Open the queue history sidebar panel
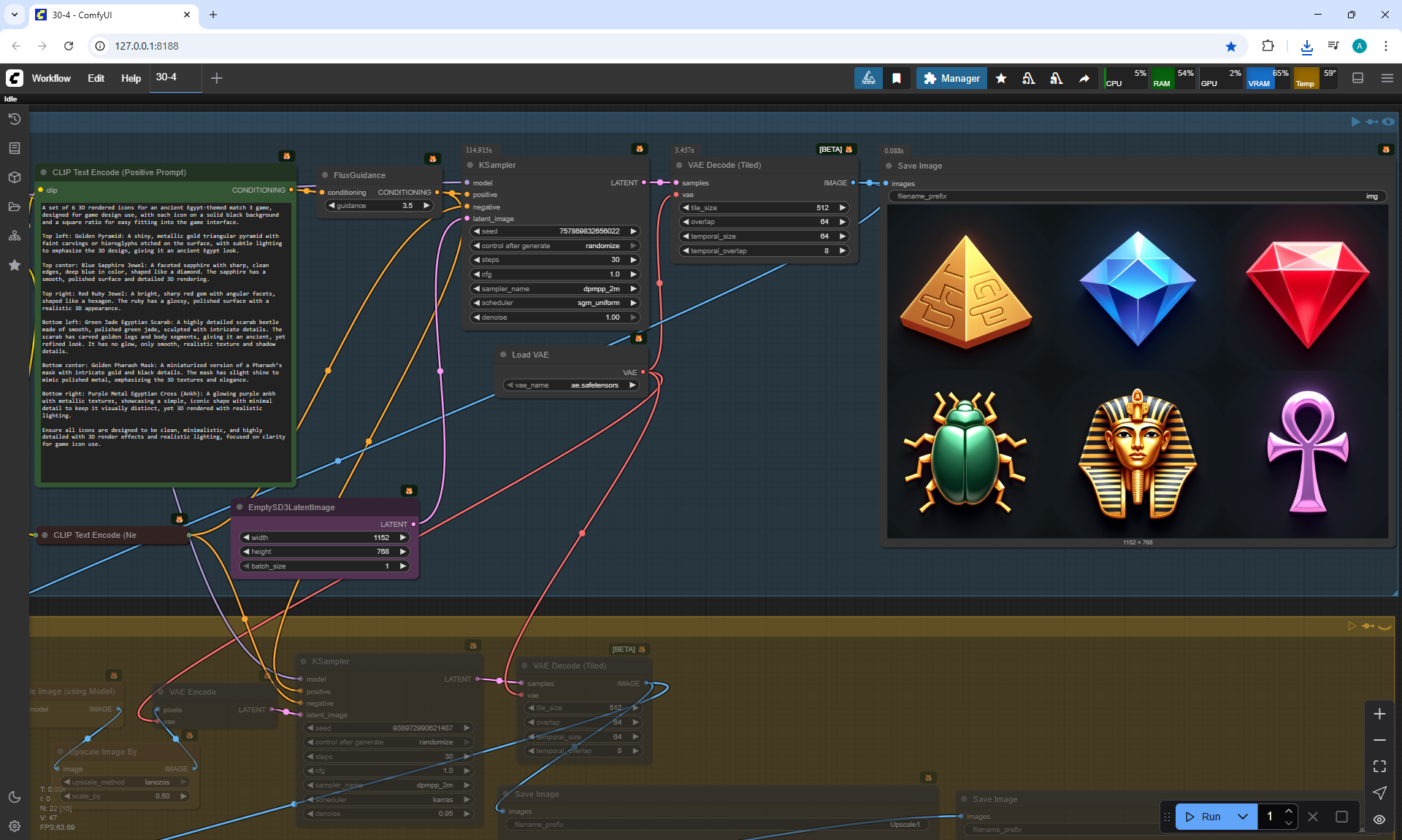Viewport: 1402px width, 840px height. tap(15, 119)
